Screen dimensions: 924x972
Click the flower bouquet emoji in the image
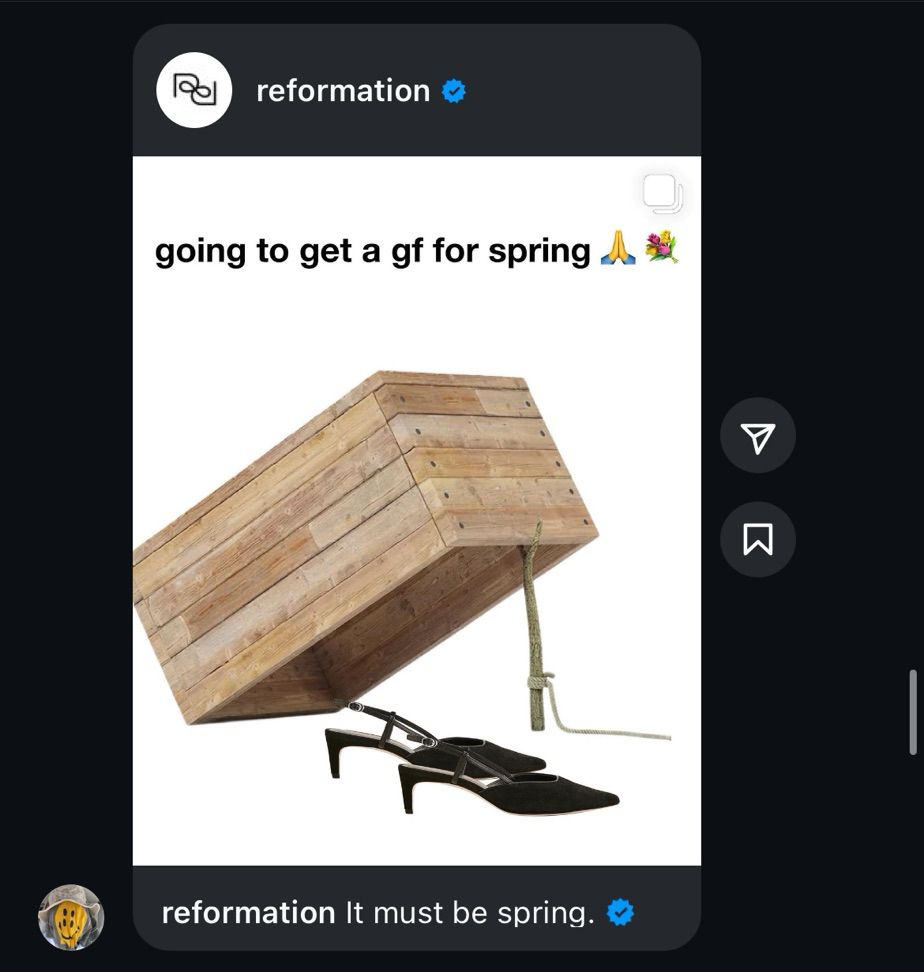tap(661, 247)
